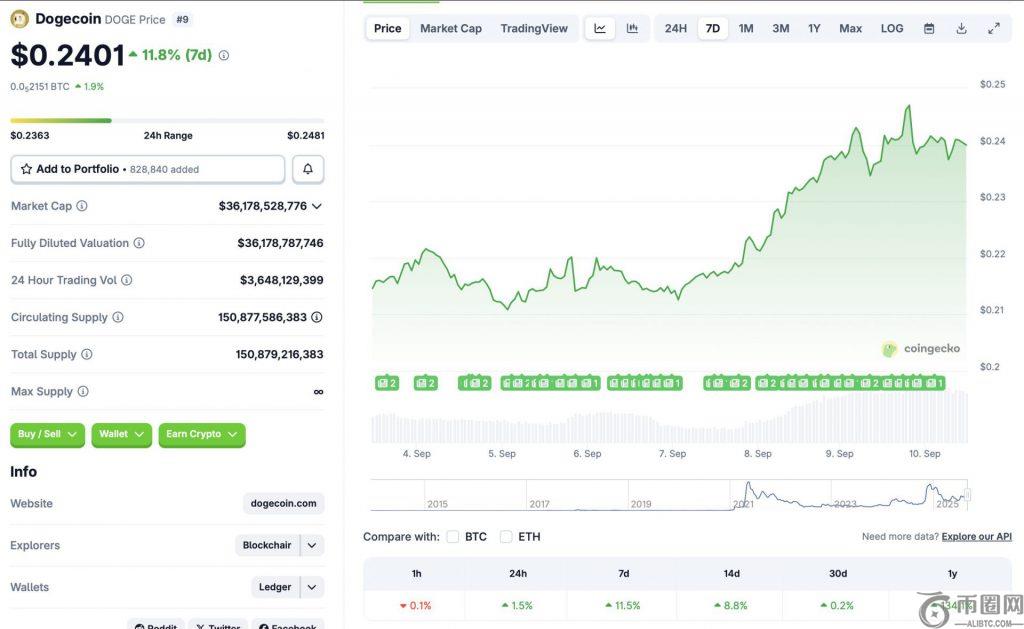Click Add to Portfolio button

click(x=147, y=169)
